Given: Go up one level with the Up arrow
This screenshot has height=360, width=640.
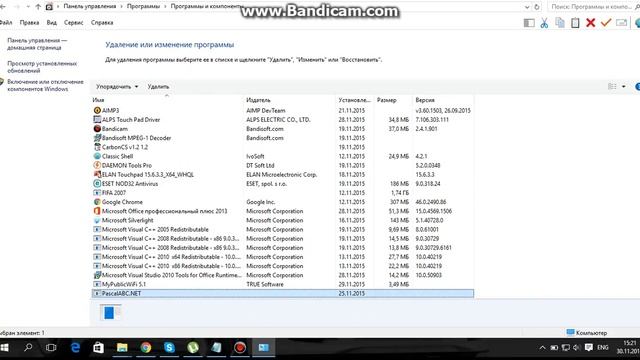Looking at the screenshot, I should [x=38, y=7].
